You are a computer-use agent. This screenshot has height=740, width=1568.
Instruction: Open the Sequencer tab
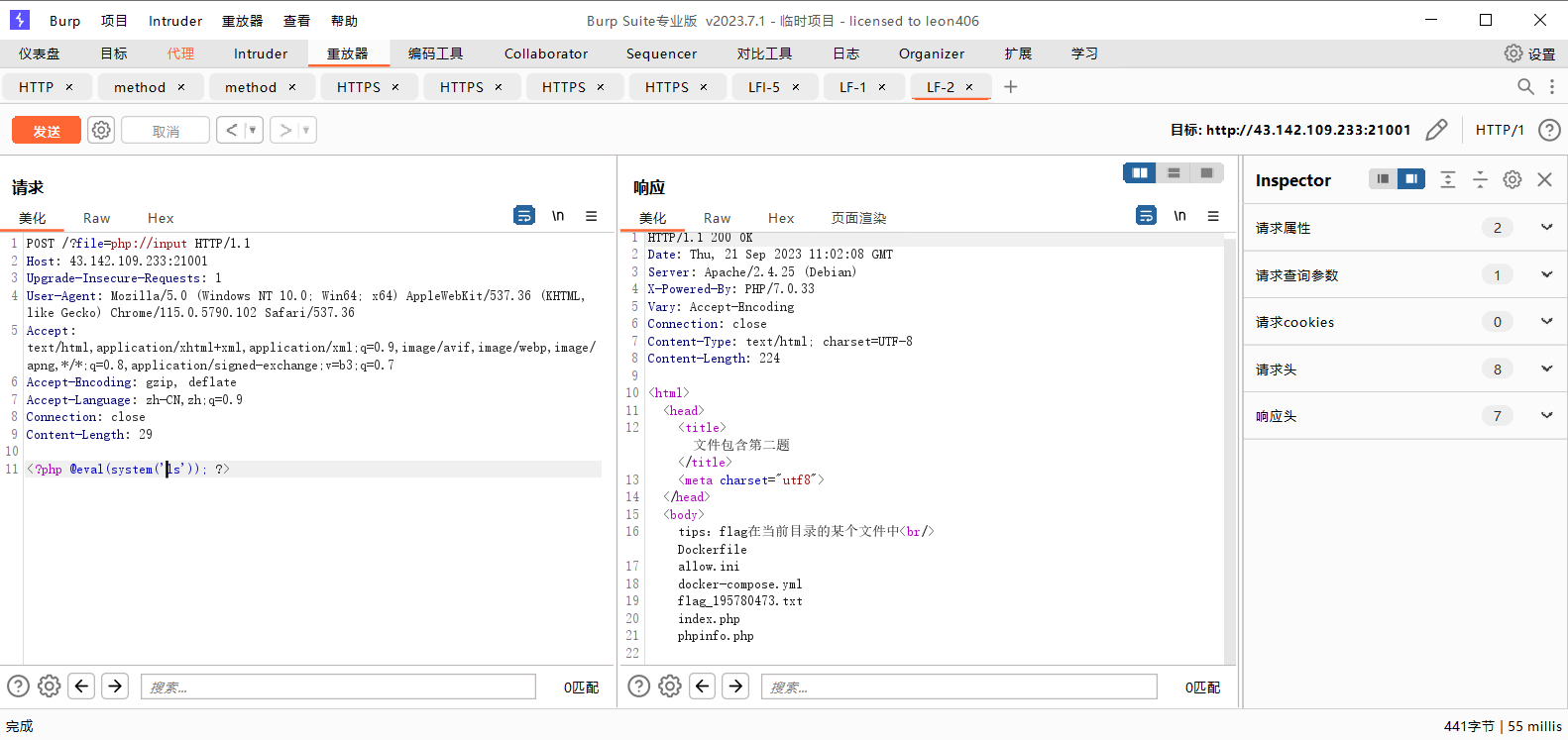click(x=661, y=53)
